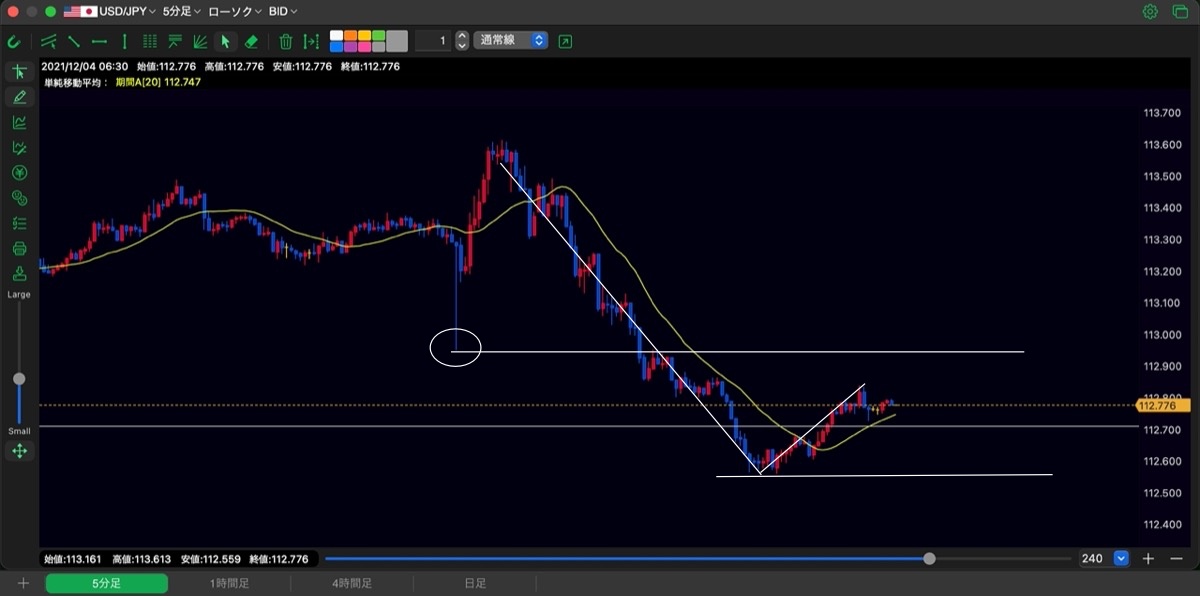The image size is (1200, 596).
Task: Zoom in chart with plus button
Action: 1149,559
